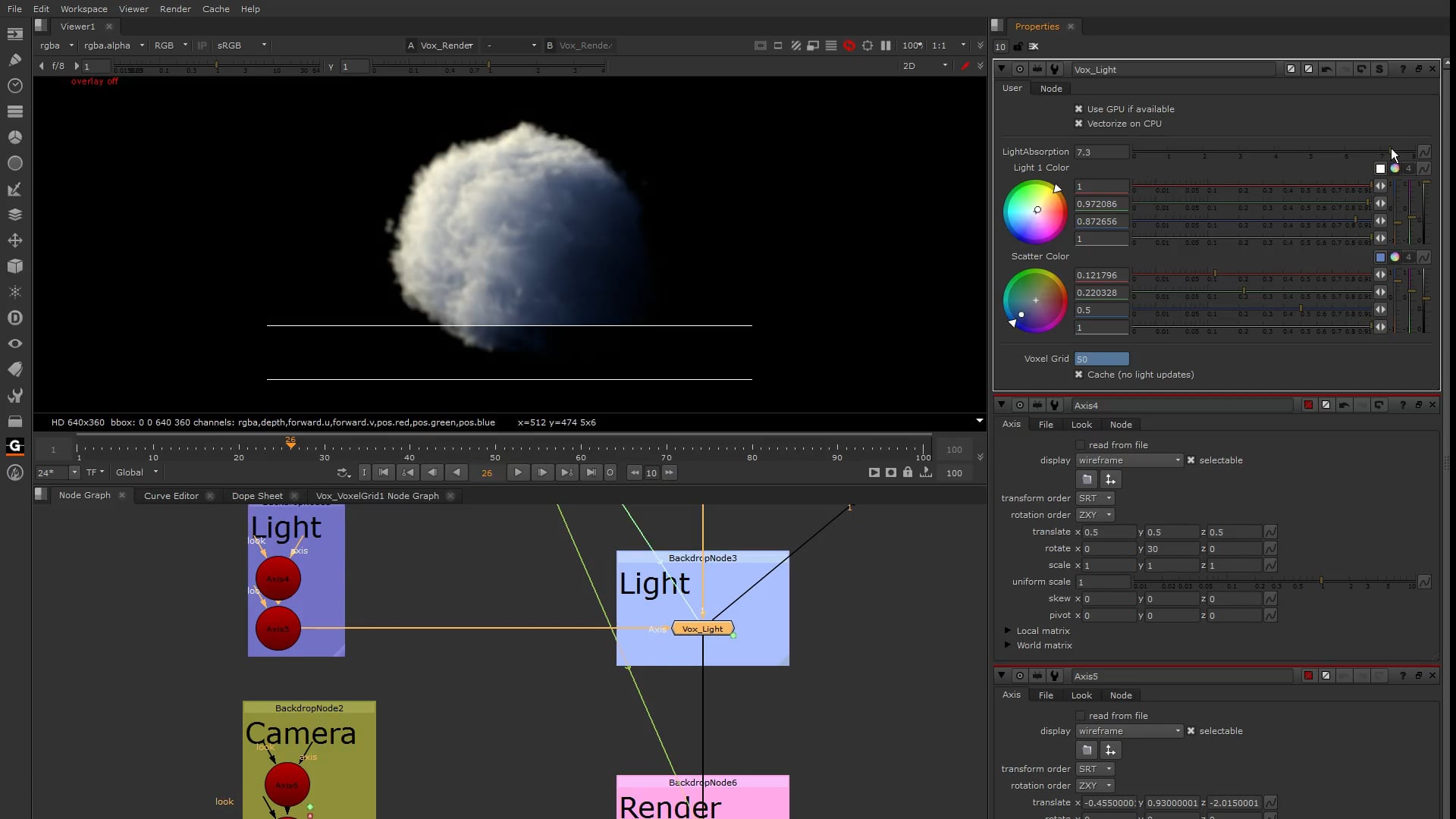Image resolution: width=1456 pixels, height=819 pixels.
Task: Expand the Local matrix section
Action: tap(1007, 631)
